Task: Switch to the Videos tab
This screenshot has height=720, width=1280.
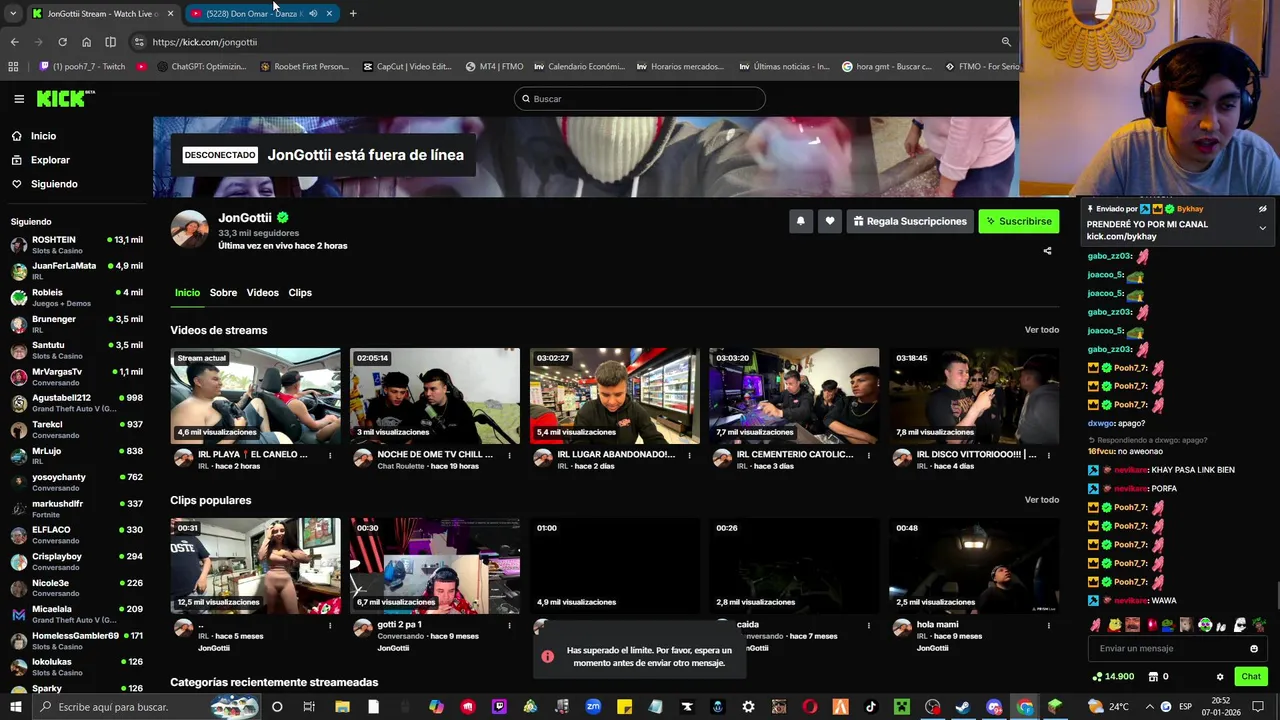Action: coord(262,293)
